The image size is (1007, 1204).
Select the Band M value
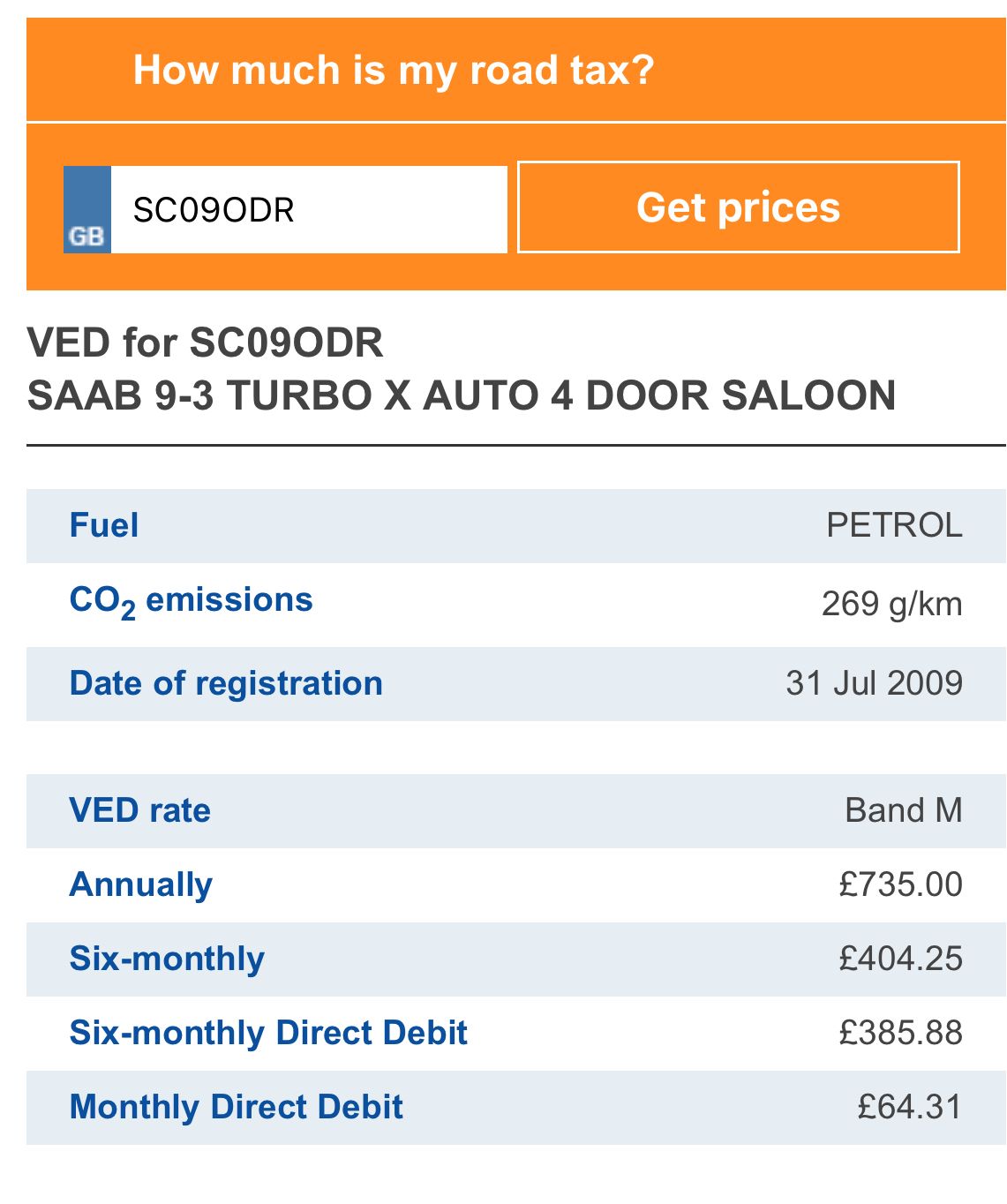[904, 811]
